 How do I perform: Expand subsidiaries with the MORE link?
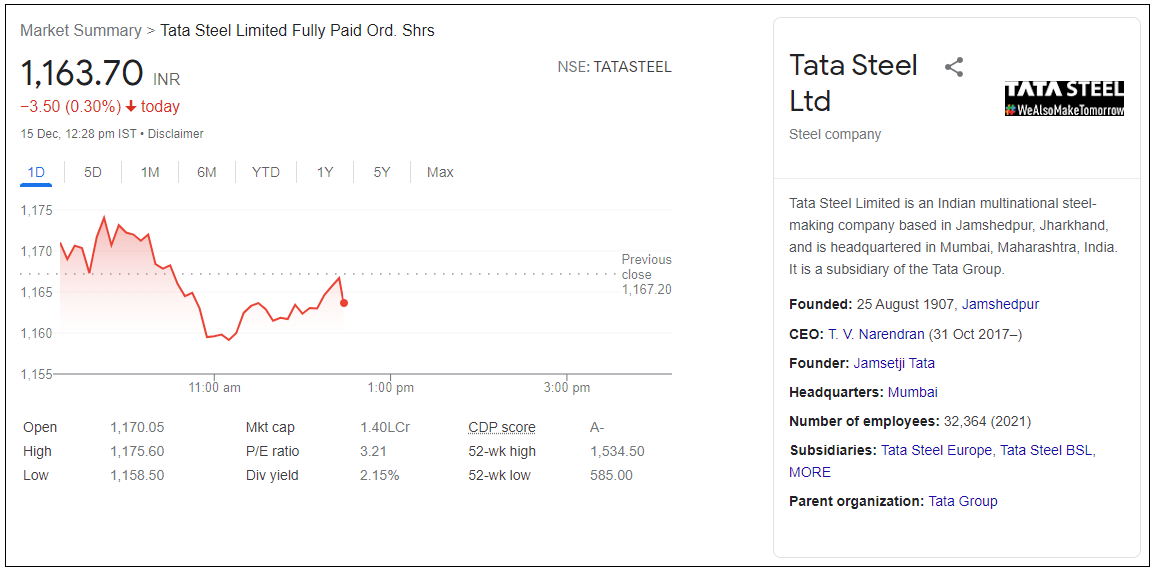point(810,473)
